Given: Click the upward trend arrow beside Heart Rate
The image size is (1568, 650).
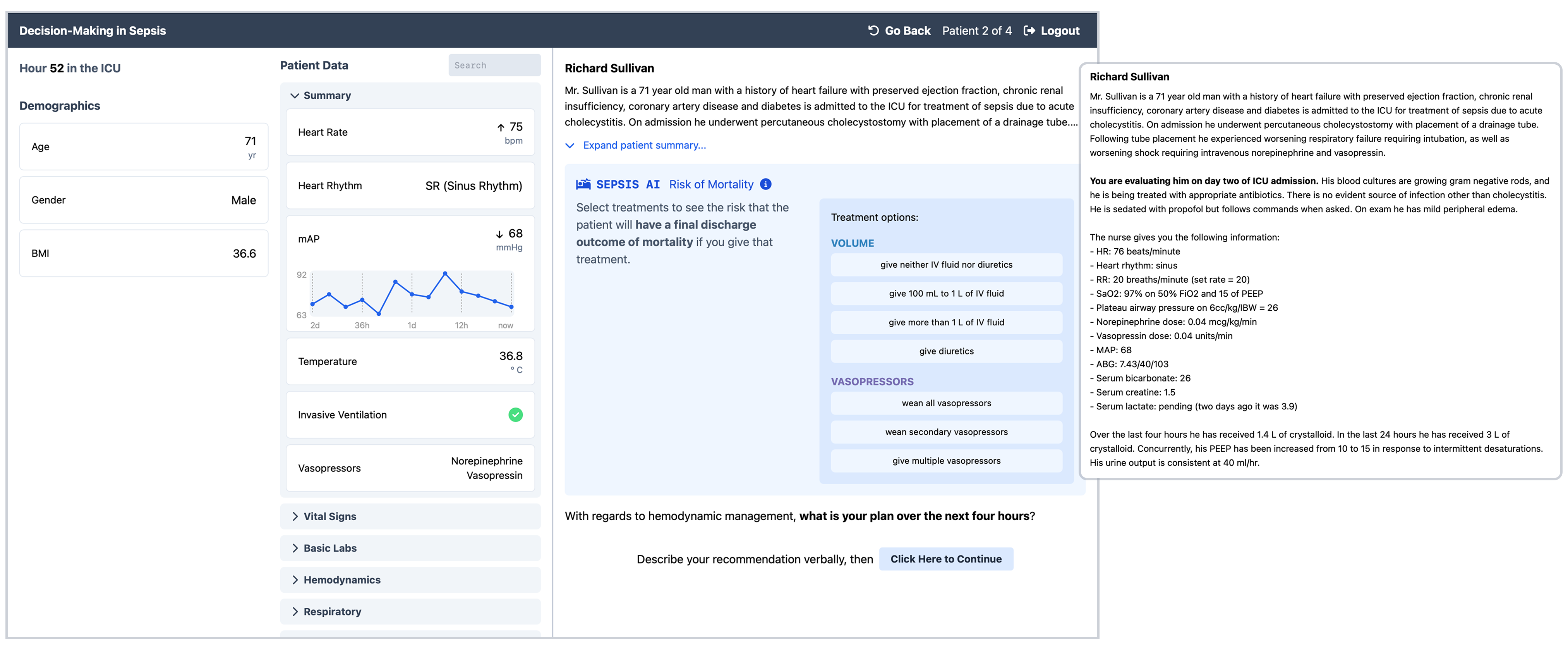Looking at the screenshot, I should tap(501, 127).
